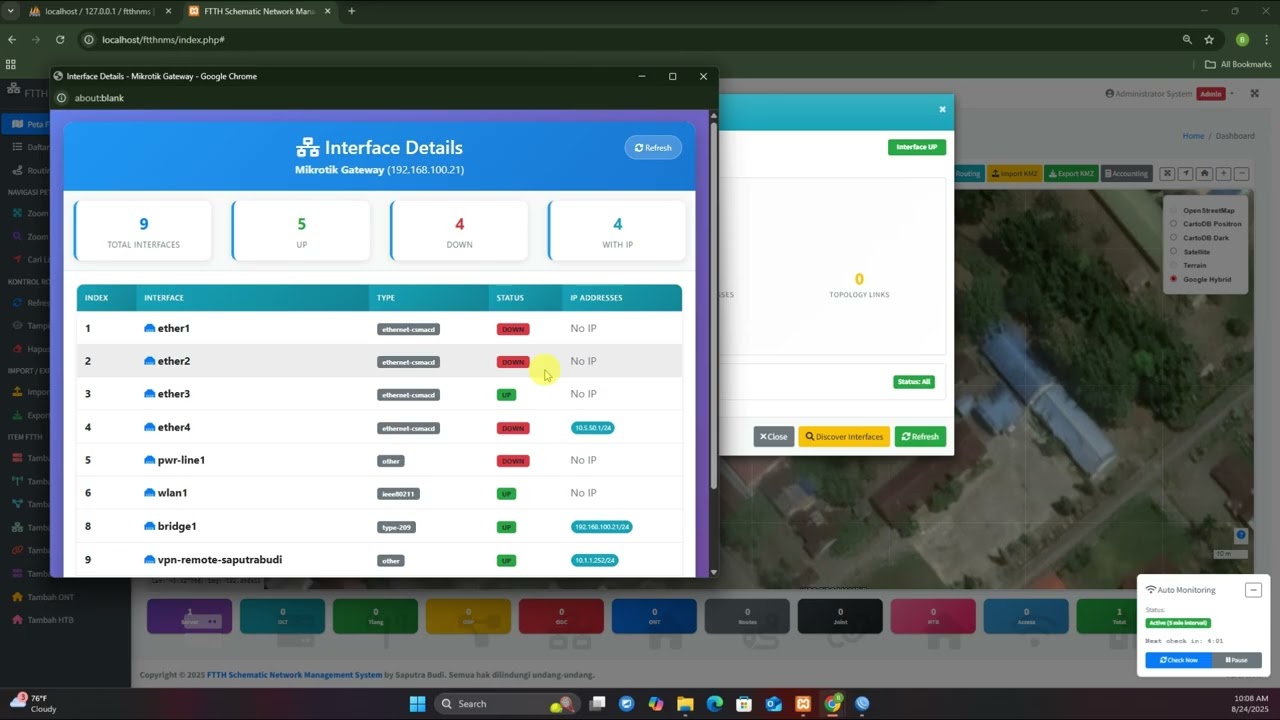Click the UP count card
Screen dimensions: 1280x720
[301, 231]
